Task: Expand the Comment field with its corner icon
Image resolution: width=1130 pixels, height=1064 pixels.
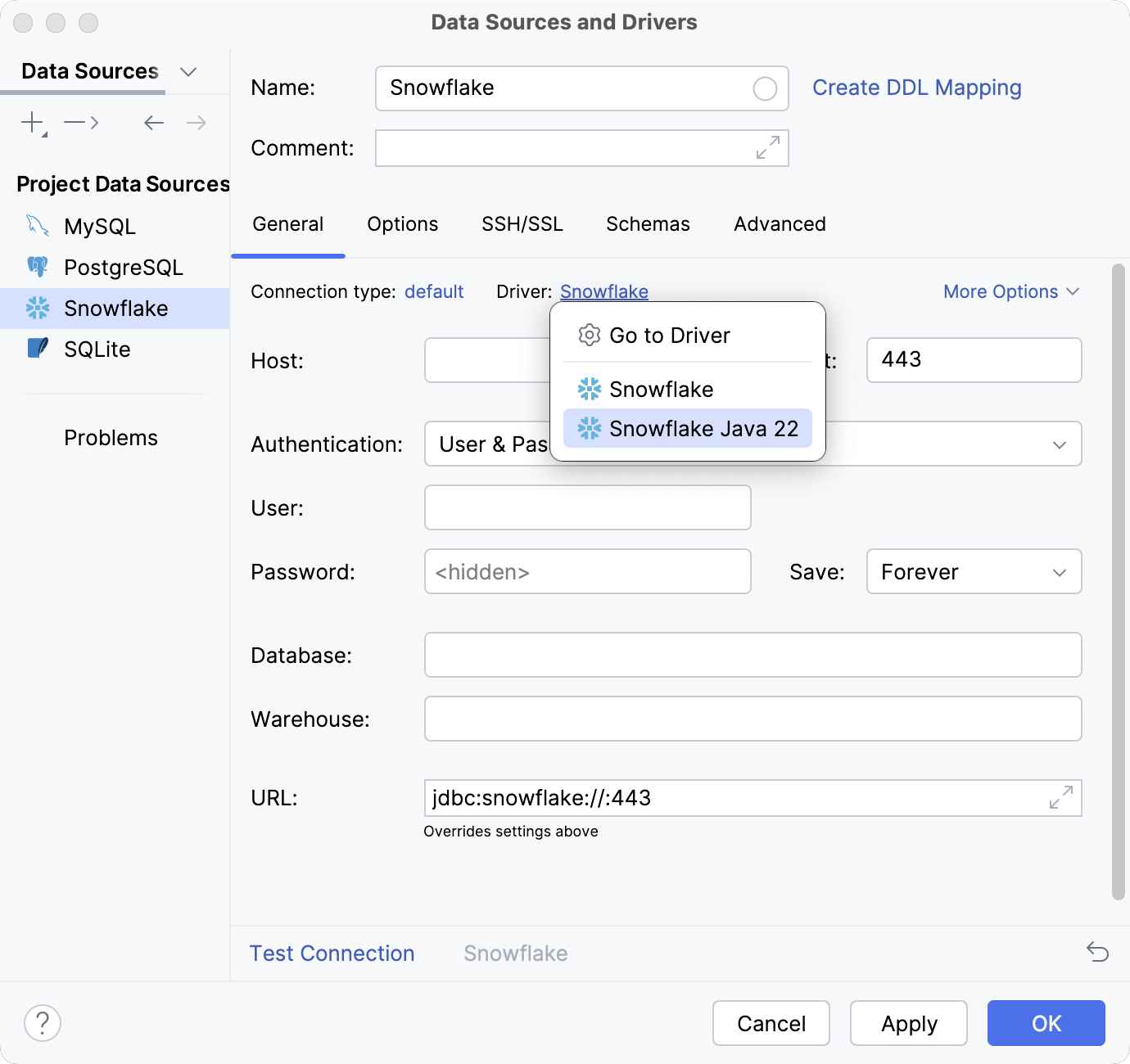Action: [766, 148]
